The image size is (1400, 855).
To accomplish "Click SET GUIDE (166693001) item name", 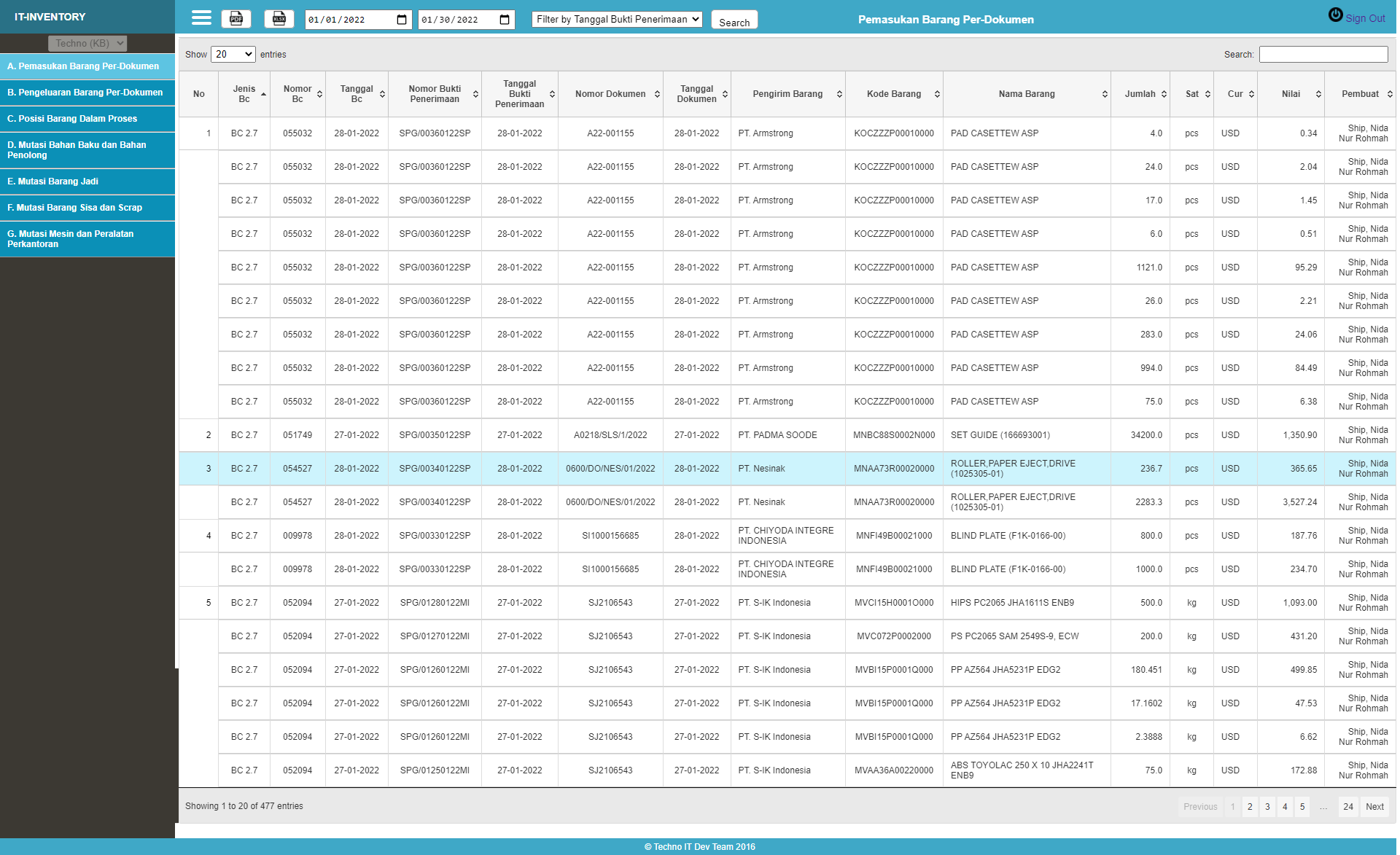I will [x=1000, y=435].
